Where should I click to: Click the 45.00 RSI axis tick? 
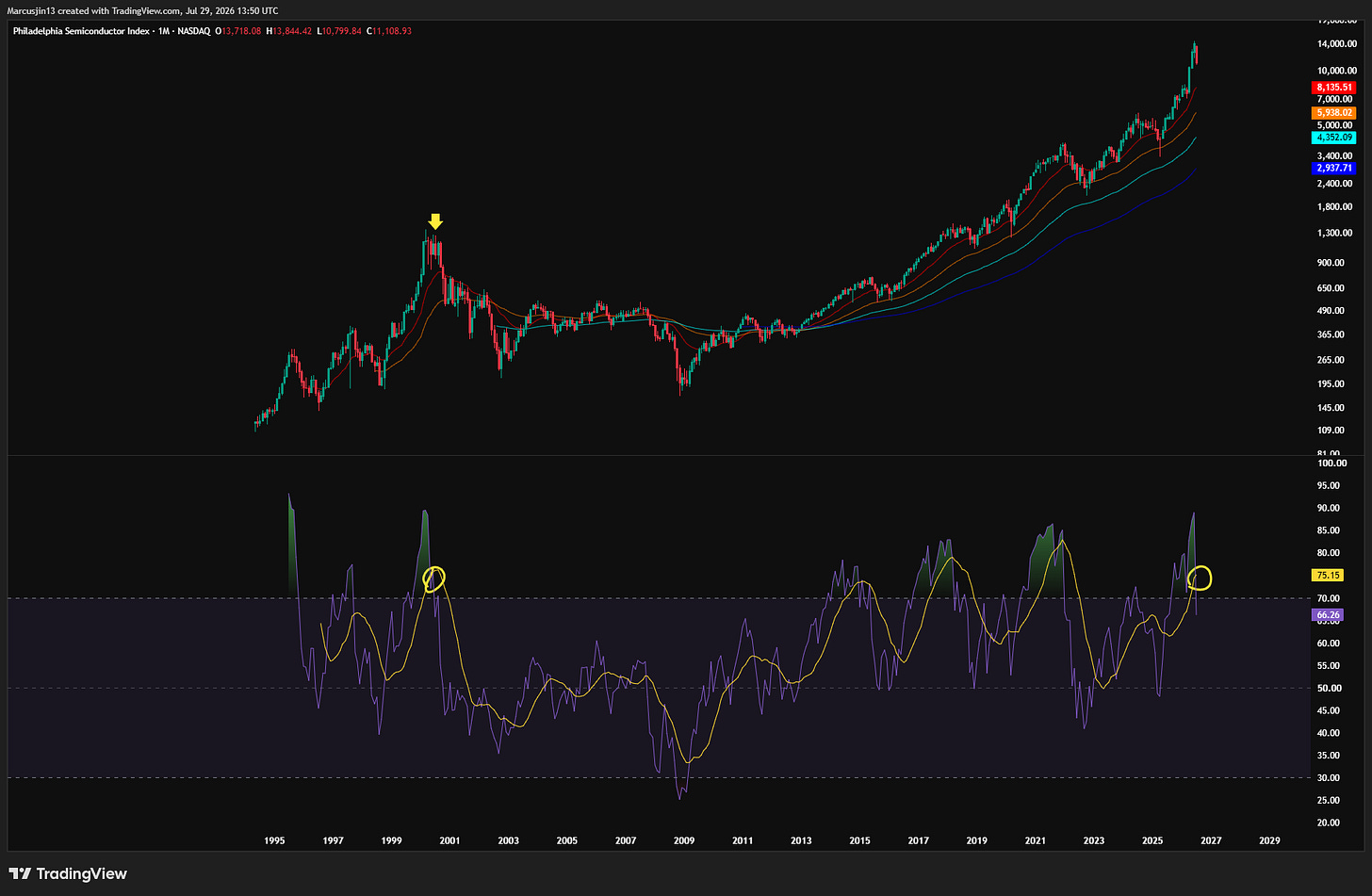tap(1329, 710)
